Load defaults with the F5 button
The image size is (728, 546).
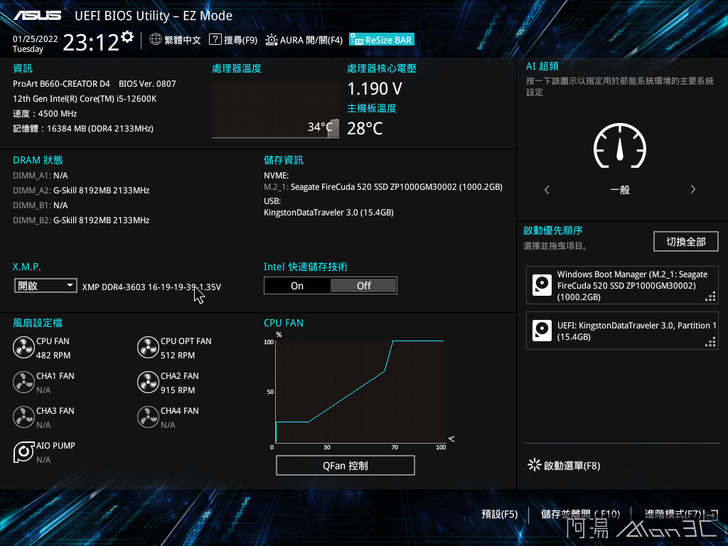click(499, 514)
